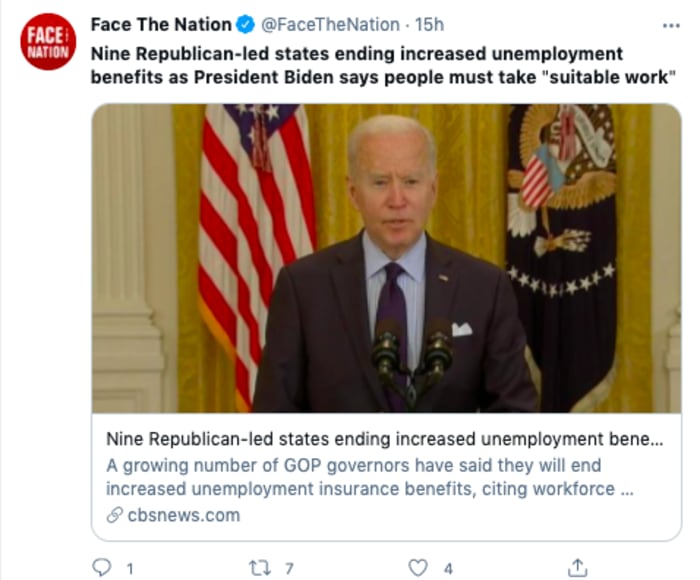700x580 pixels.
Task: Click the bold tweet text about unemployment benefits
Action: coord(380,66)
